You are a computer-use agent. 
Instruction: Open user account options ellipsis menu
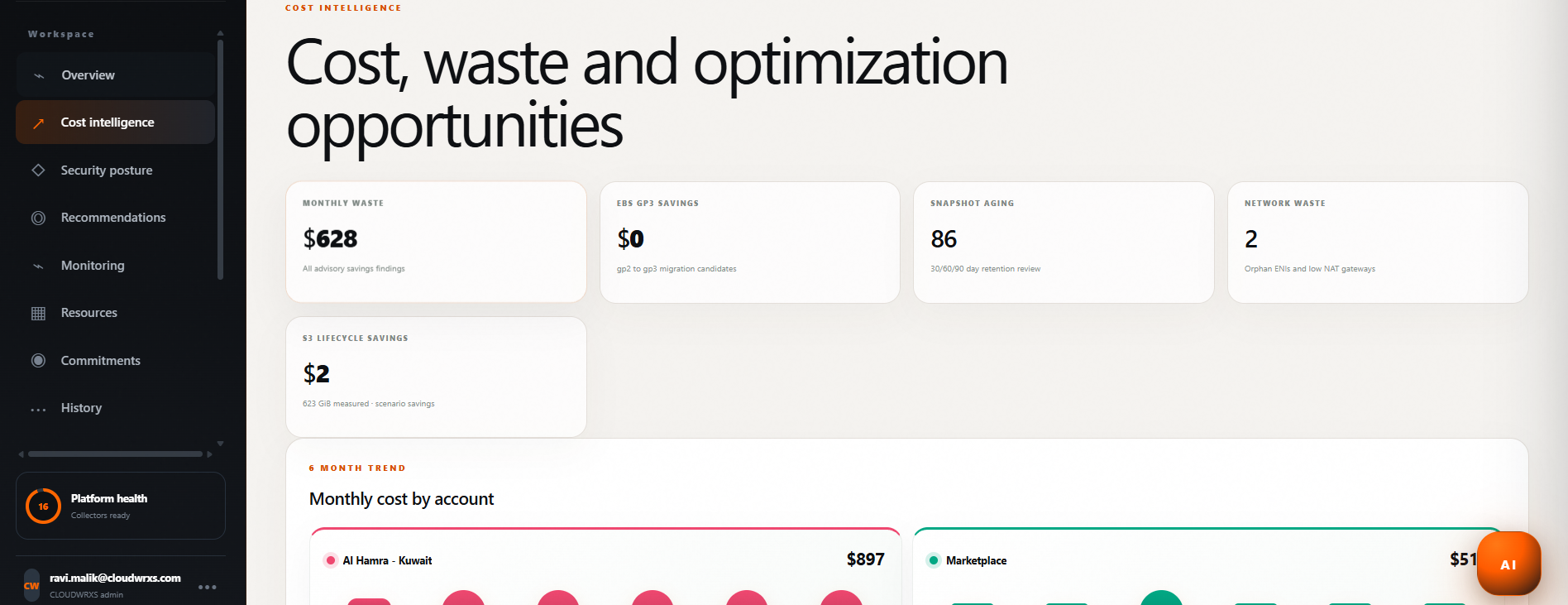[x=208, y=587]
